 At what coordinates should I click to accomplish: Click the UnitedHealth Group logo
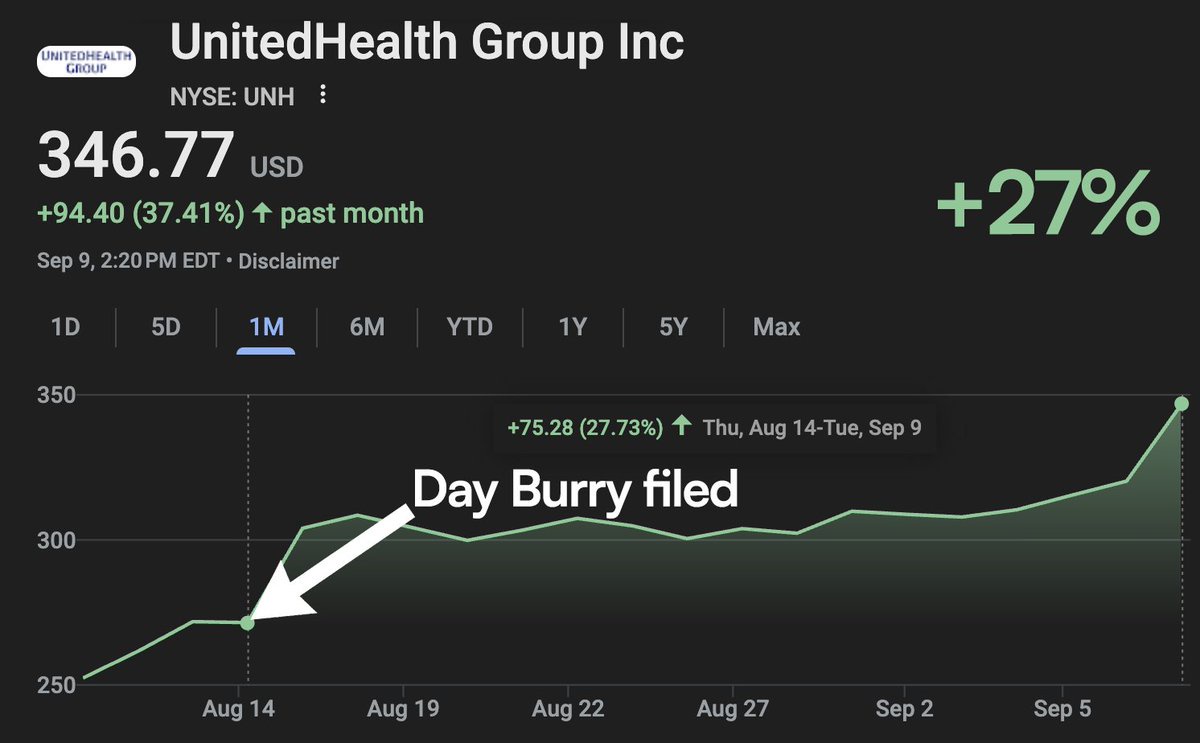(86, 61)
